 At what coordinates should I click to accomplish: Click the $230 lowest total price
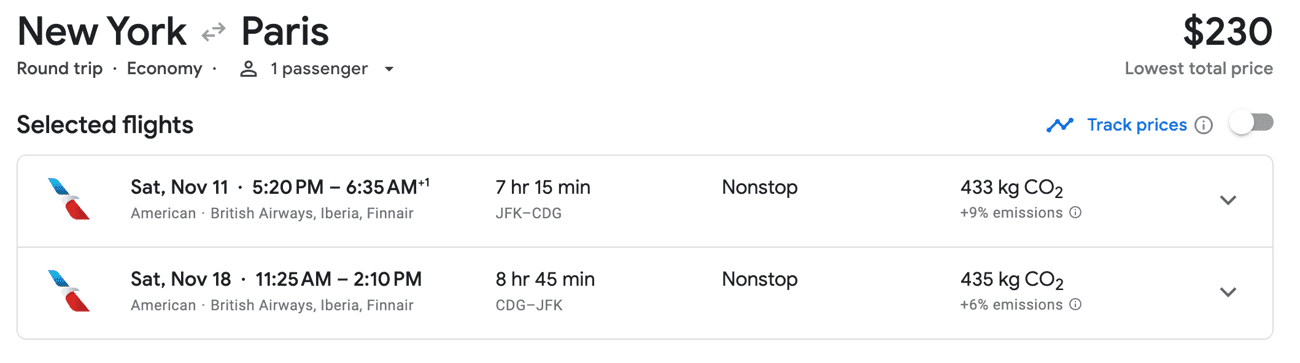pyautogui.click(x=1227, y=32)
